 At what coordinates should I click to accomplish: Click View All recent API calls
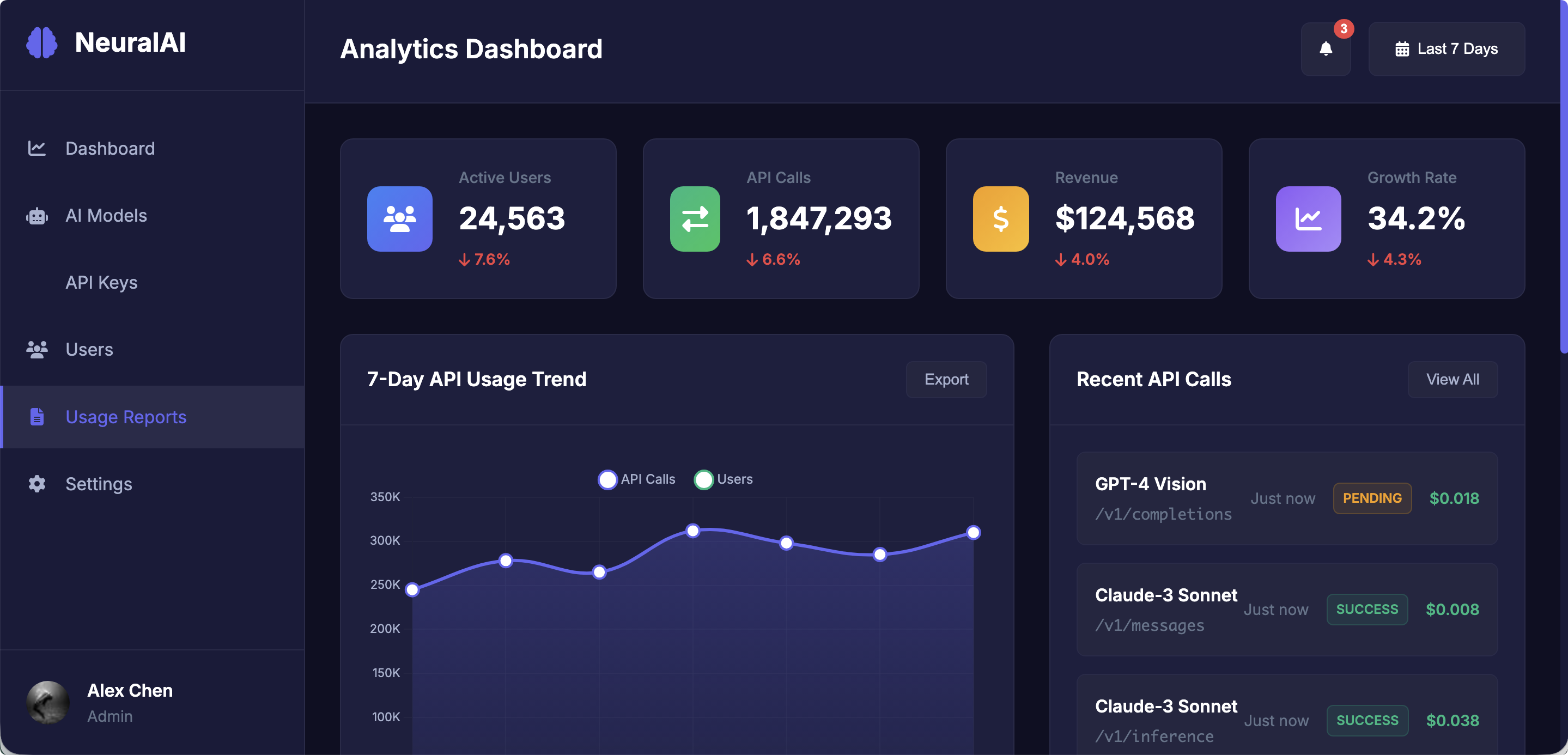click(1452, 379)
